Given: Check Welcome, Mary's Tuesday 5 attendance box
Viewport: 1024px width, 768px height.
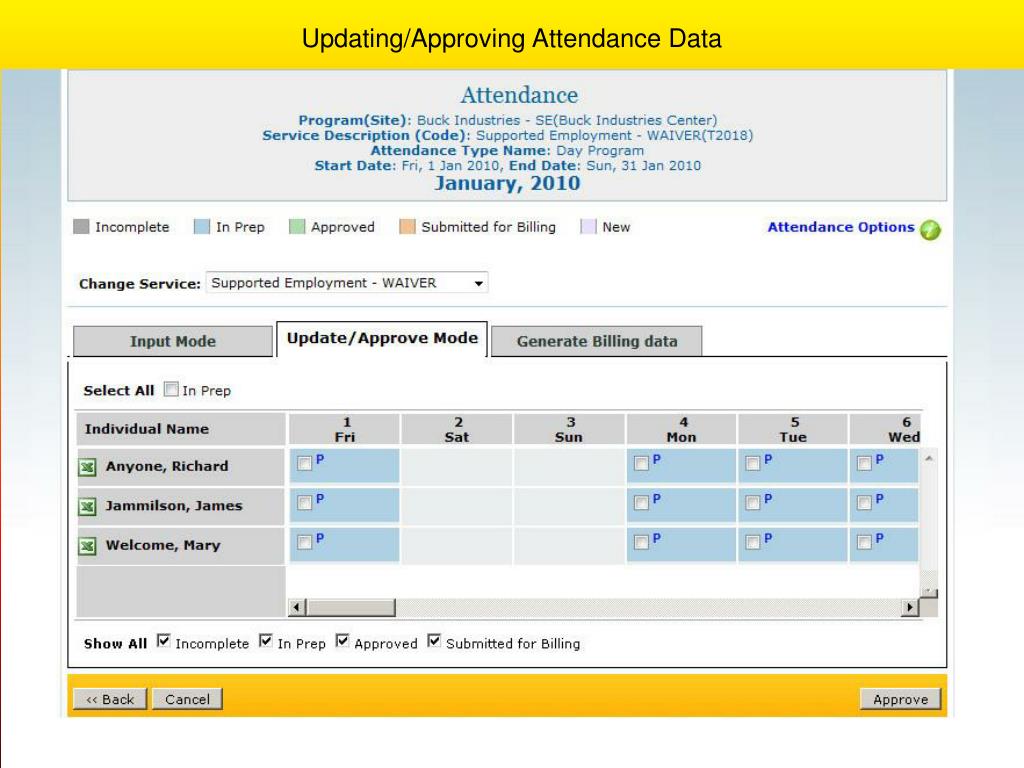Looking at the screenshot, I should coord(753,541).
